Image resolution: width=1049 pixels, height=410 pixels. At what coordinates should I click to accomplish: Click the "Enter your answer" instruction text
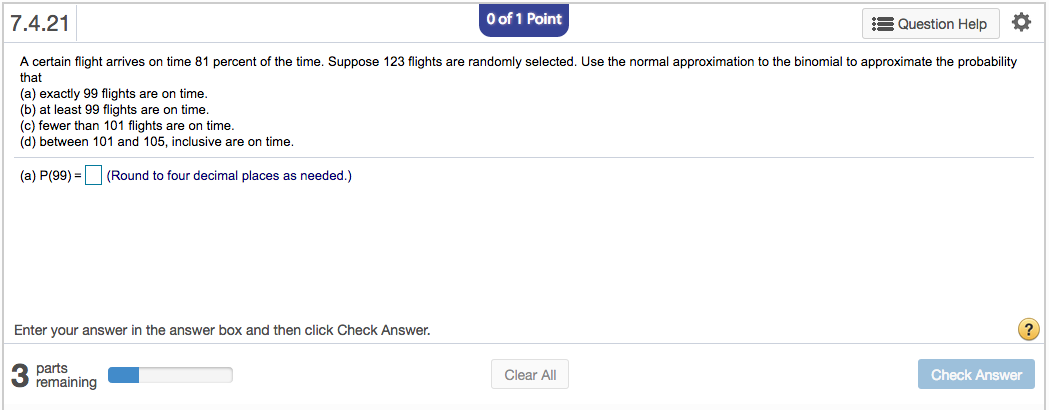coord(222,330)
